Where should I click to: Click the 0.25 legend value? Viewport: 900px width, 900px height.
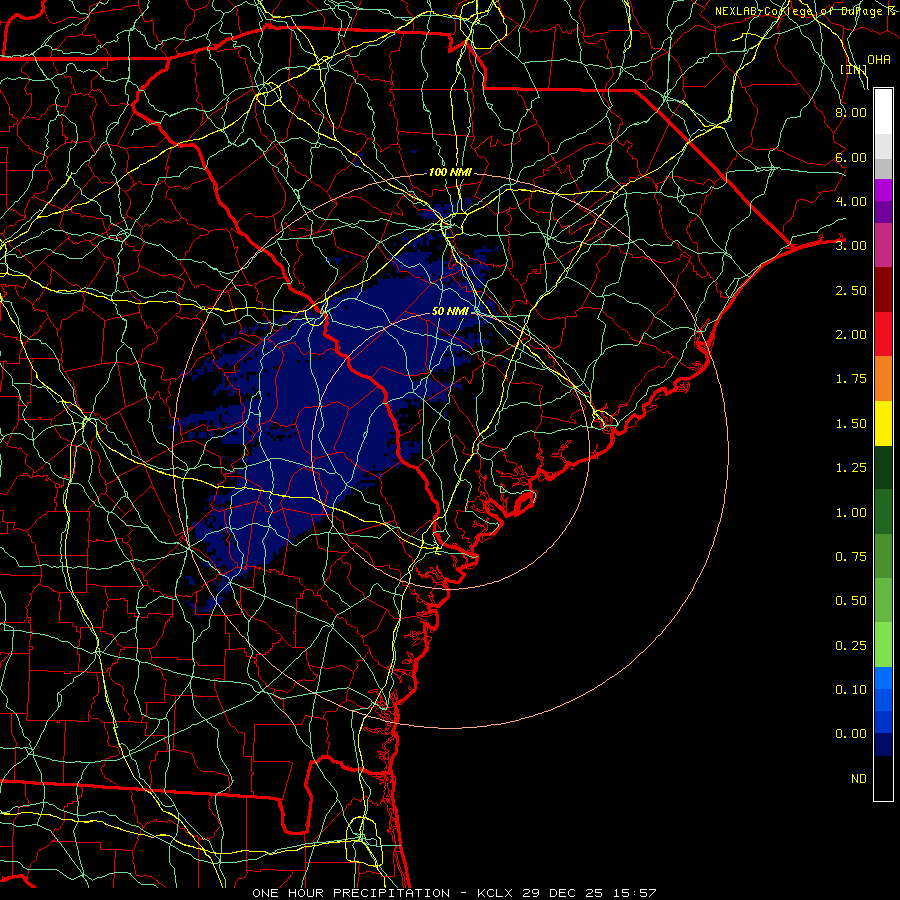(x=851, y=646)
